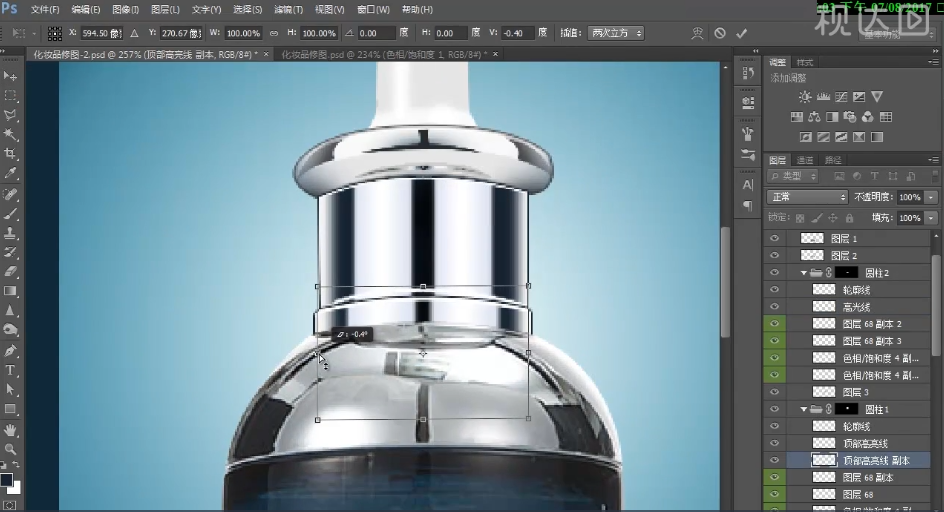Select the Dodge tool
Image resolution: width=944 pixels, height=512 pixels.
[x=10, y=330]
